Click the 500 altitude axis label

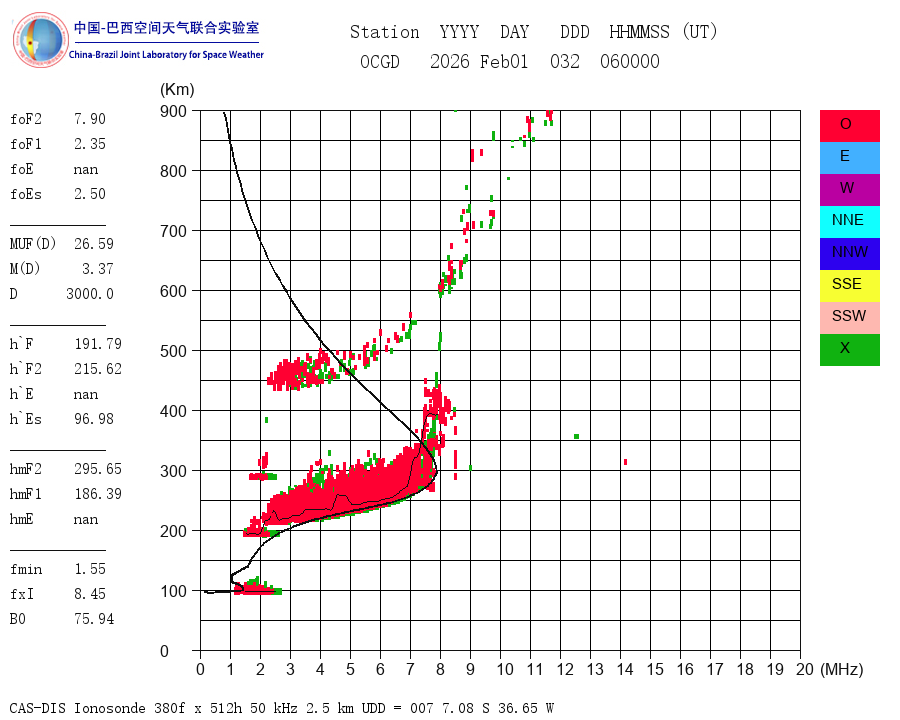(173, 351)
